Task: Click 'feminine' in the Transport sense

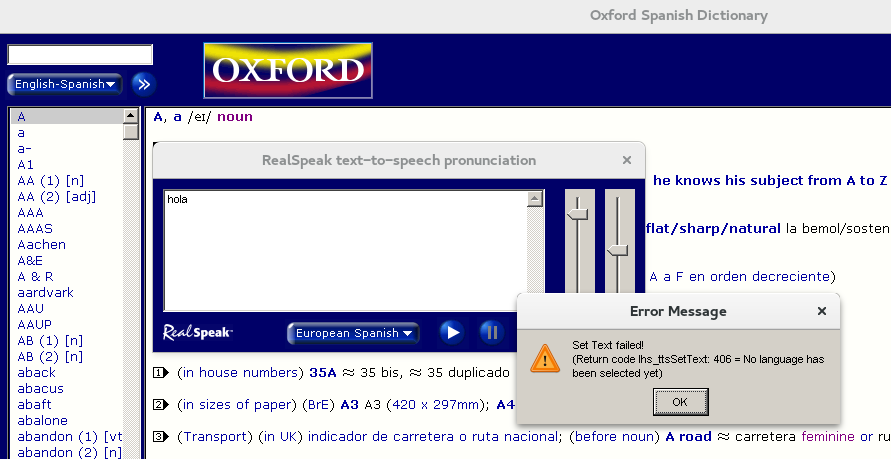Action: (x=827, y=436)
